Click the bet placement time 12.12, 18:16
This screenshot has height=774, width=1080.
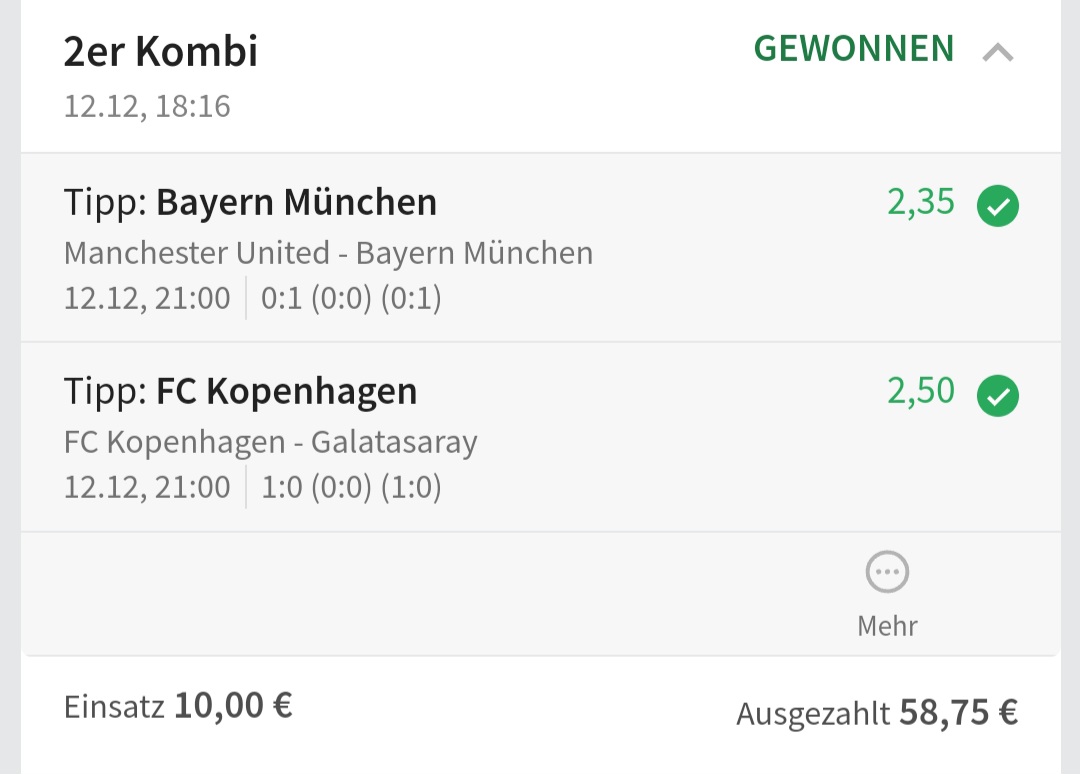tap(147, 106)
